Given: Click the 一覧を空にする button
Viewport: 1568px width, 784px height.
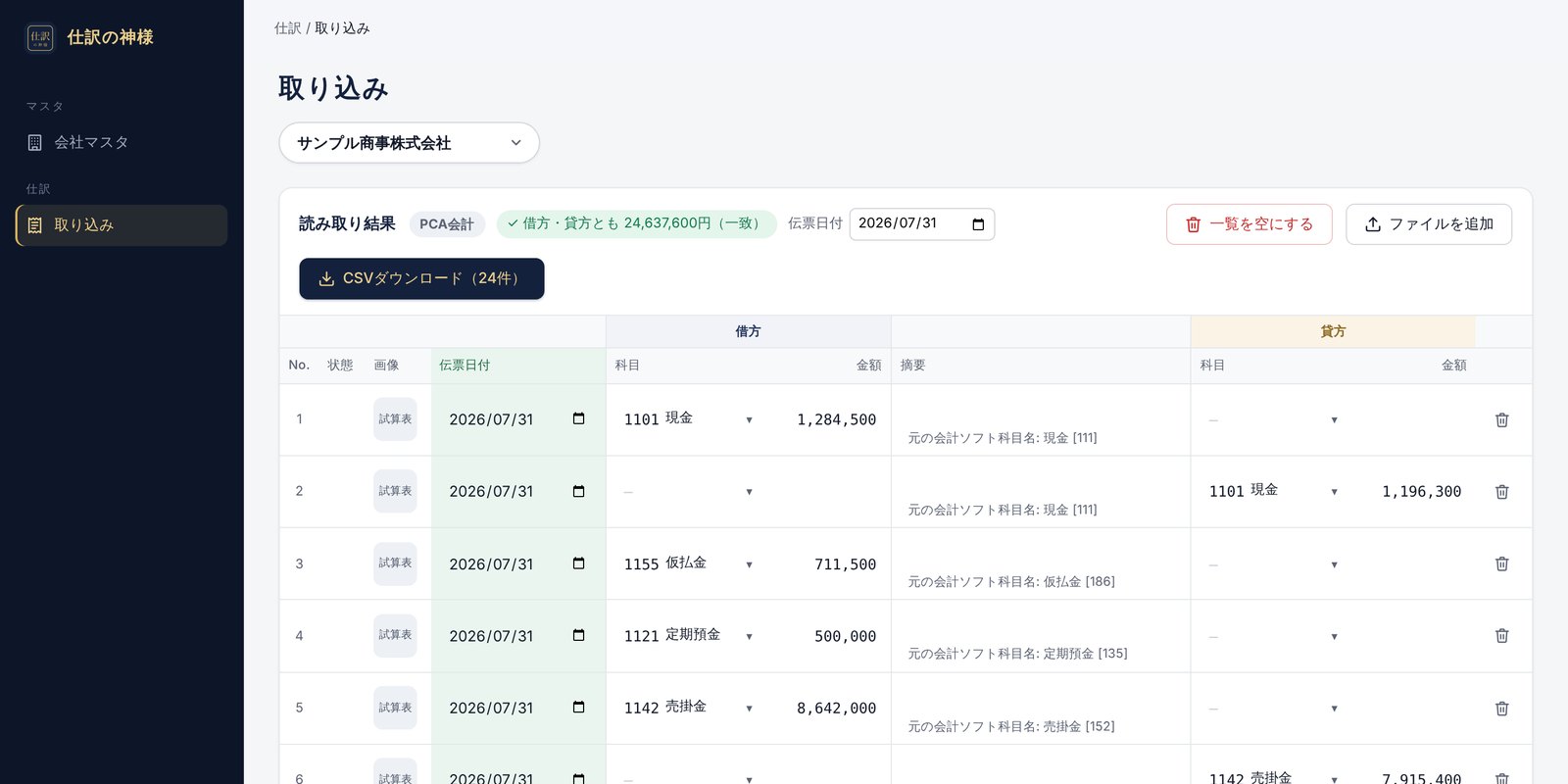Looking at the screenshot, I should pyautogui.click(x=1249, y=224).
